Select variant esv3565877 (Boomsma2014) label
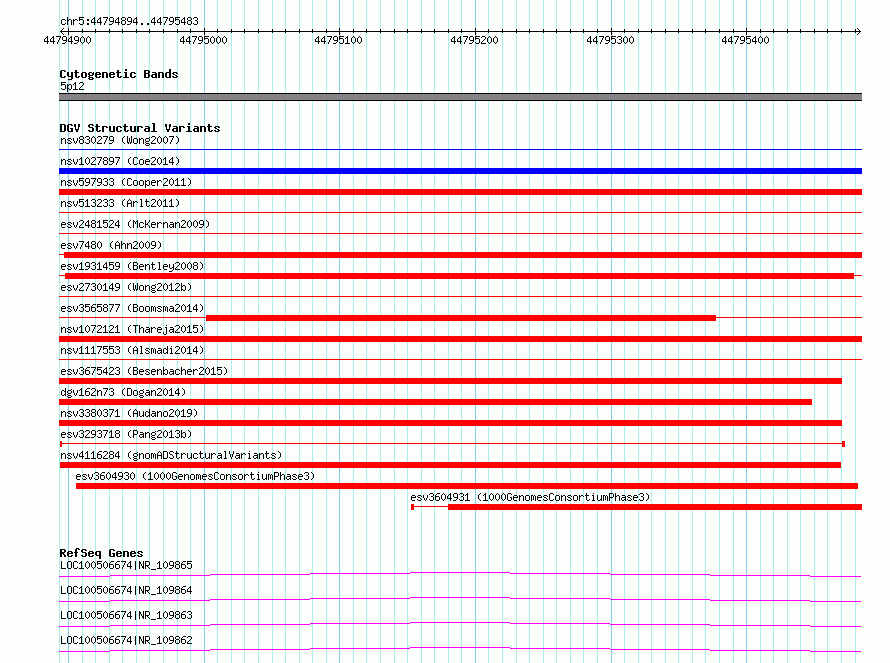890x663 pixels. click(132, 308)
